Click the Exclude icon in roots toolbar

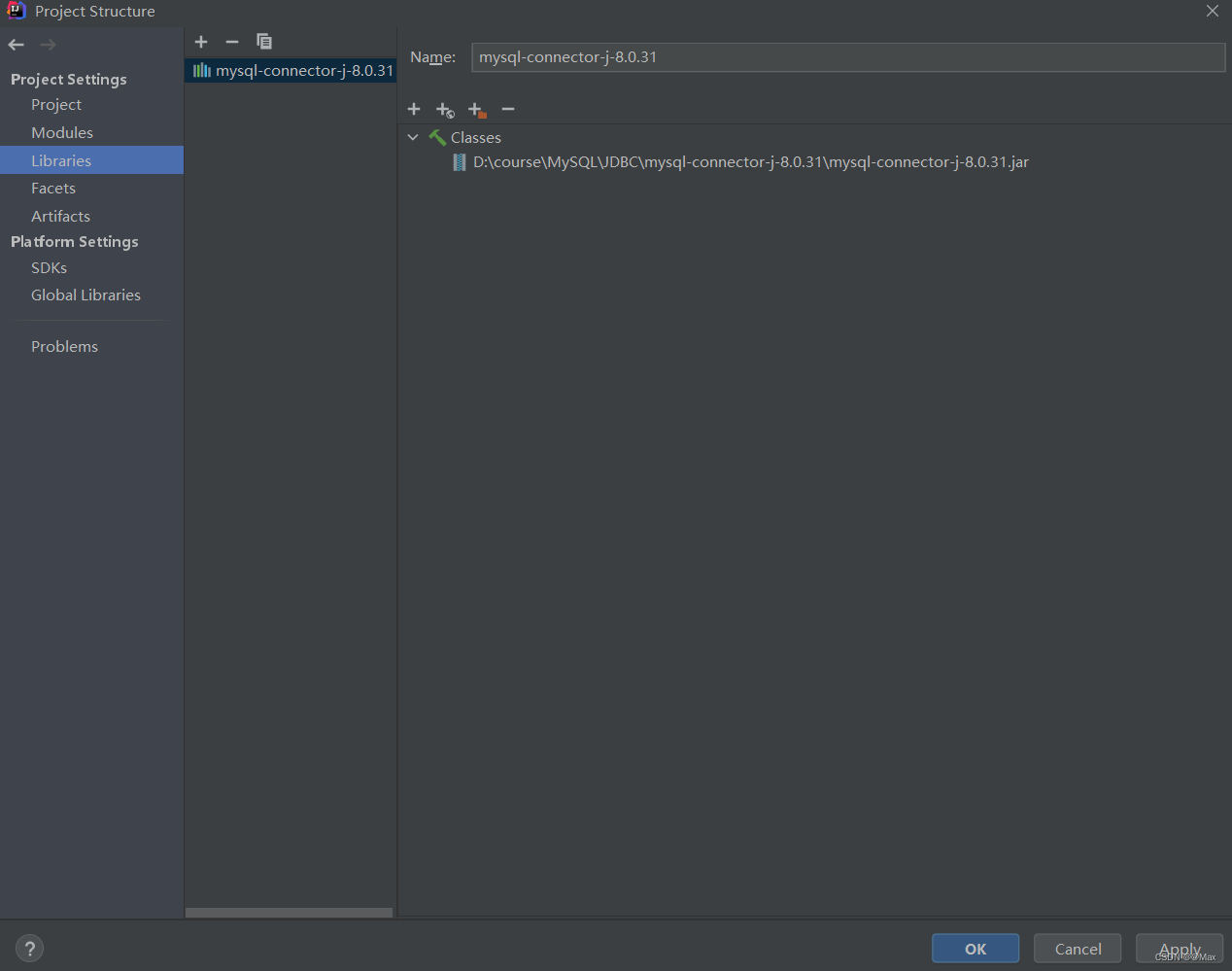[x=477, y=110]
